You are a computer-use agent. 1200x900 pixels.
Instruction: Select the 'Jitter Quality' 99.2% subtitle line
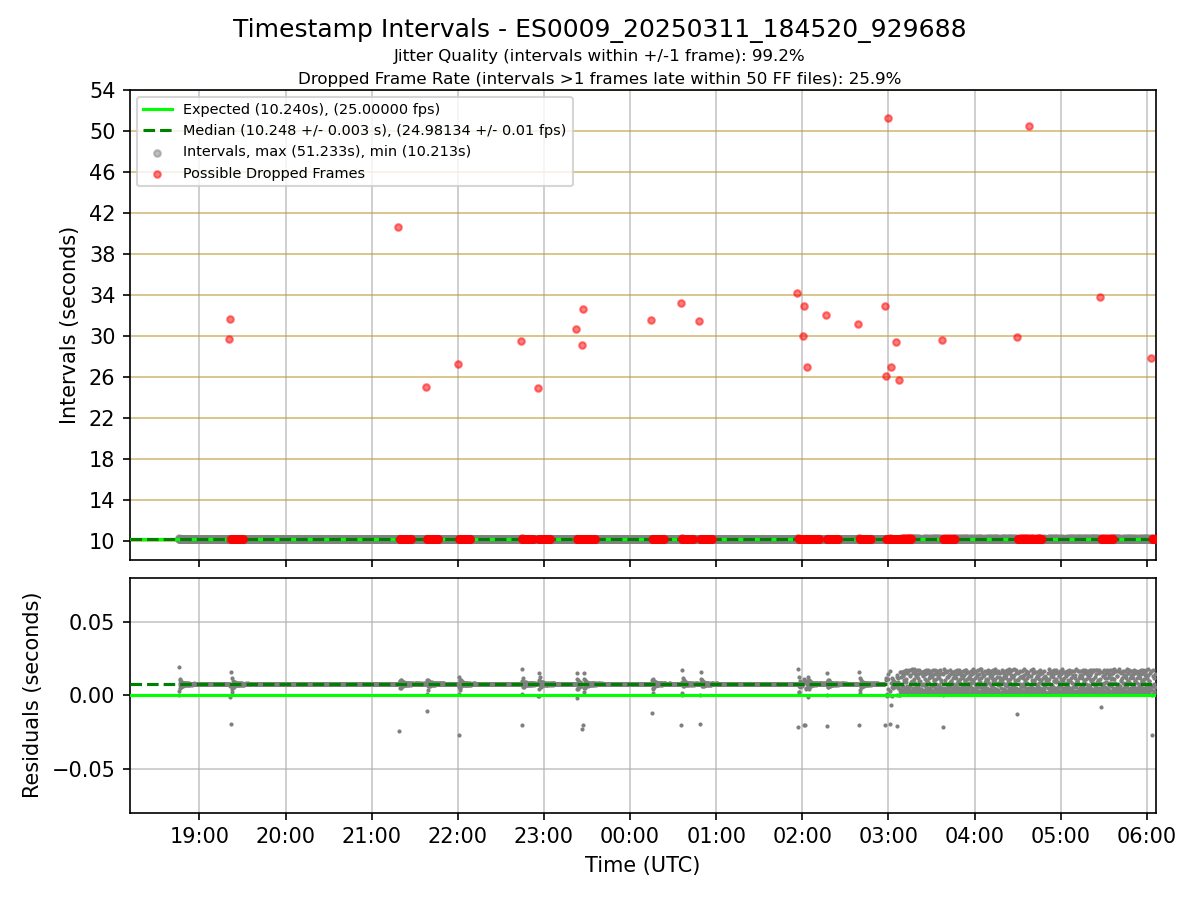pyautogui.click(x=599, y=56)
